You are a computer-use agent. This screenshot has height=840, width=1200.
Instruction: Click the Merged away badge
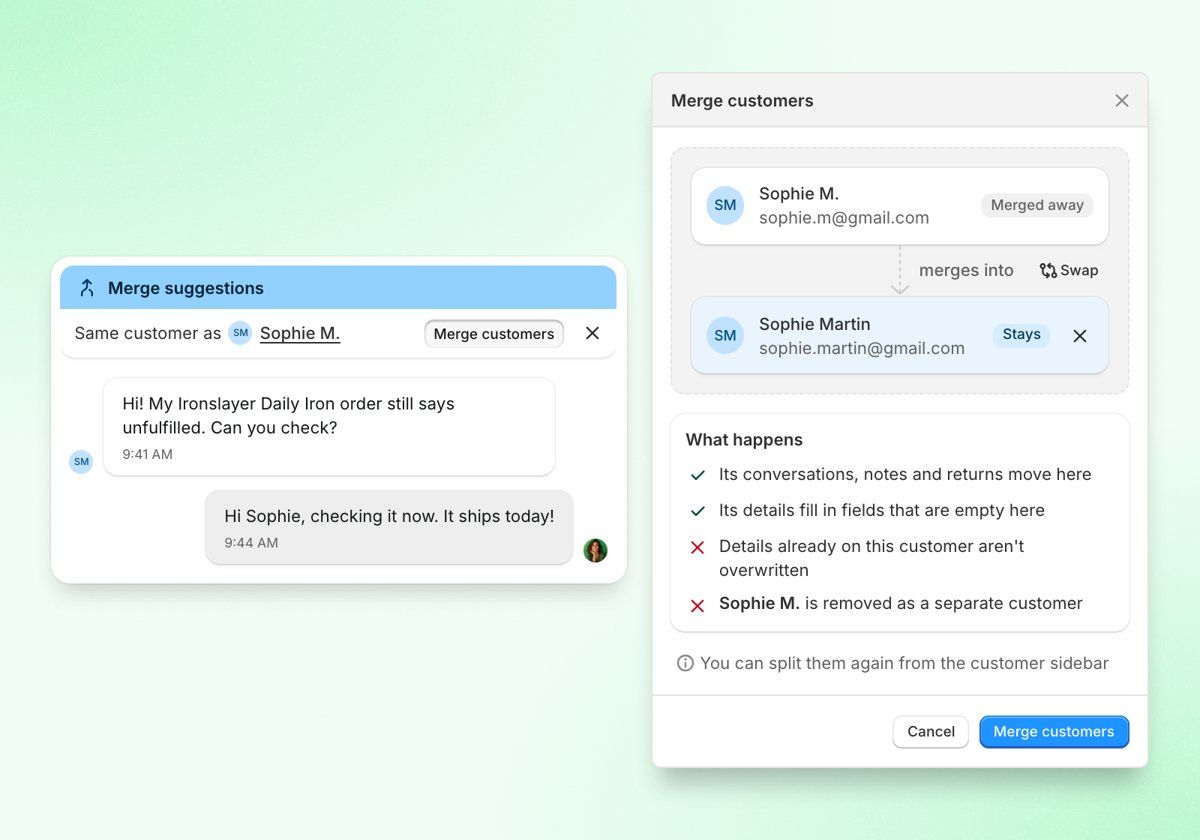pos(1037,205)
